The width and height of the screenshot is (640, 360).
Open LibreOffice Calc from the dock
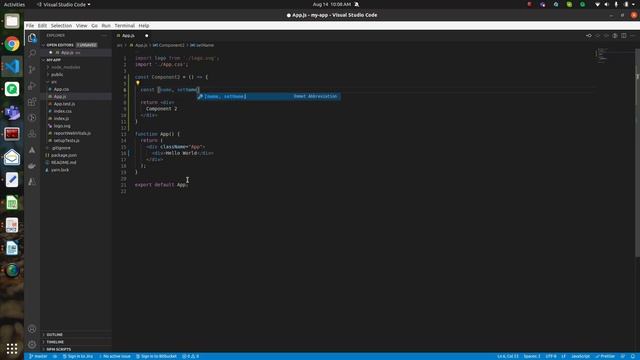pos(12,202)
